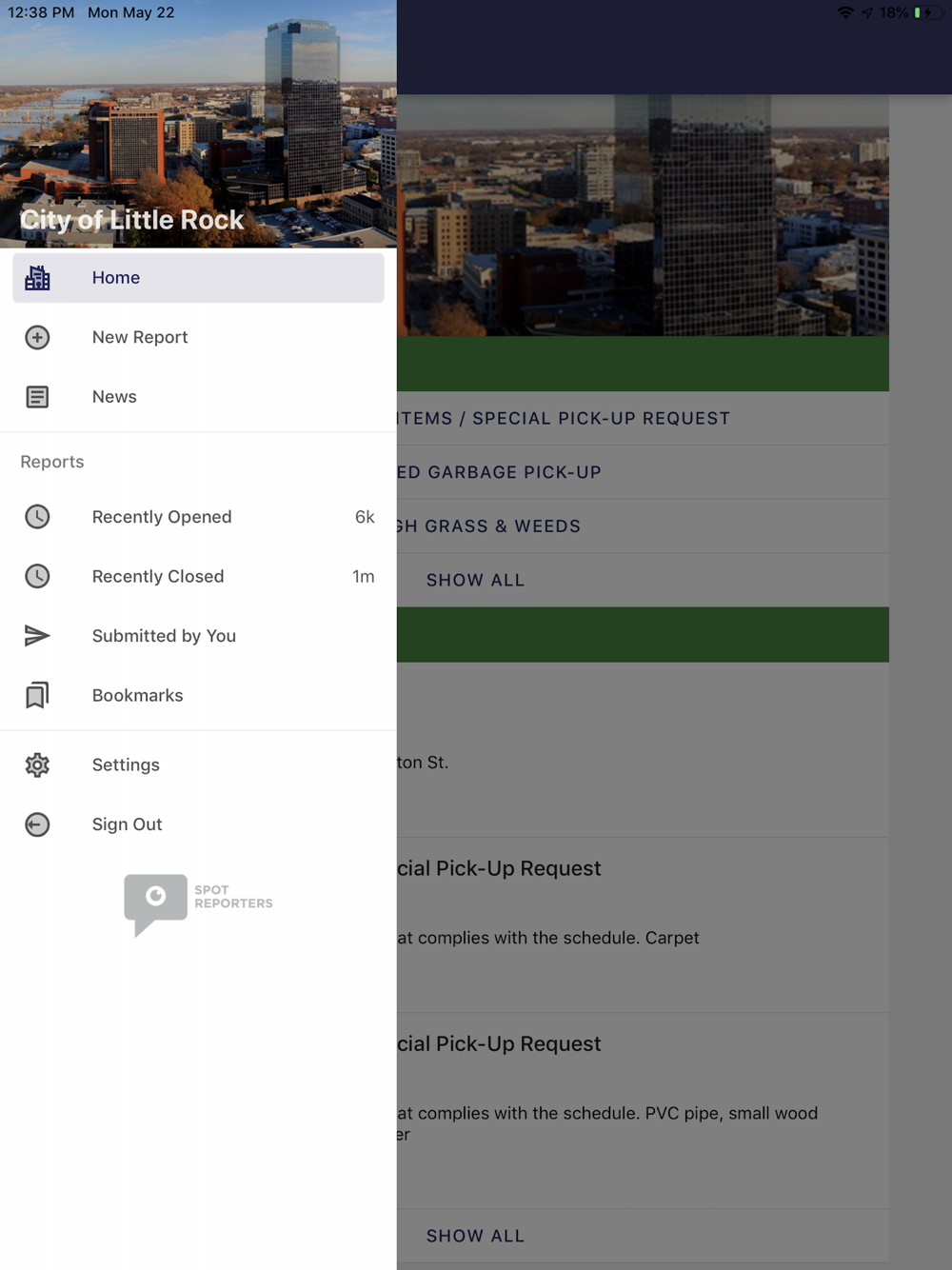Viewport: 952px width, 1270px height.
Task: Click the Settings gear icon
Action: pyautogui.click(x=37, y=764)
